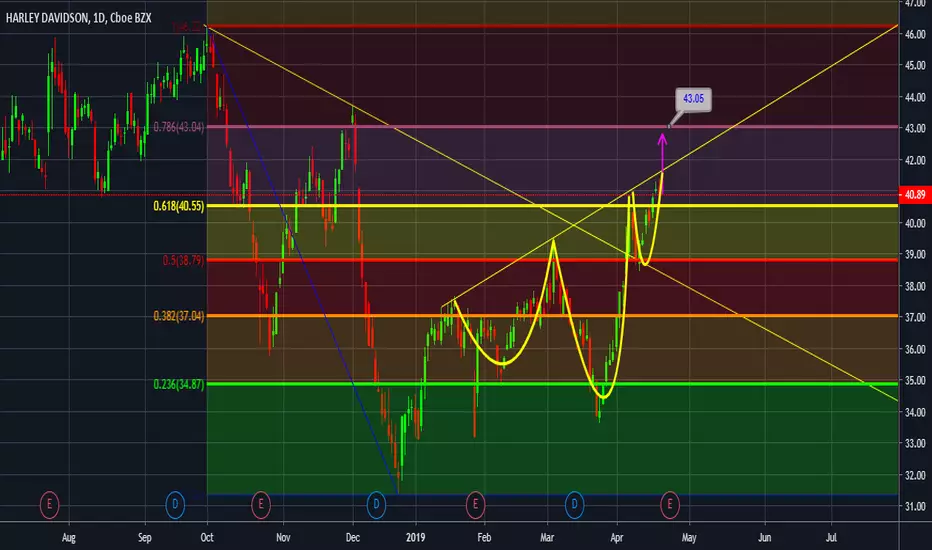
Task: Click the 45.00 price axis label
Action: click(915, 65)
